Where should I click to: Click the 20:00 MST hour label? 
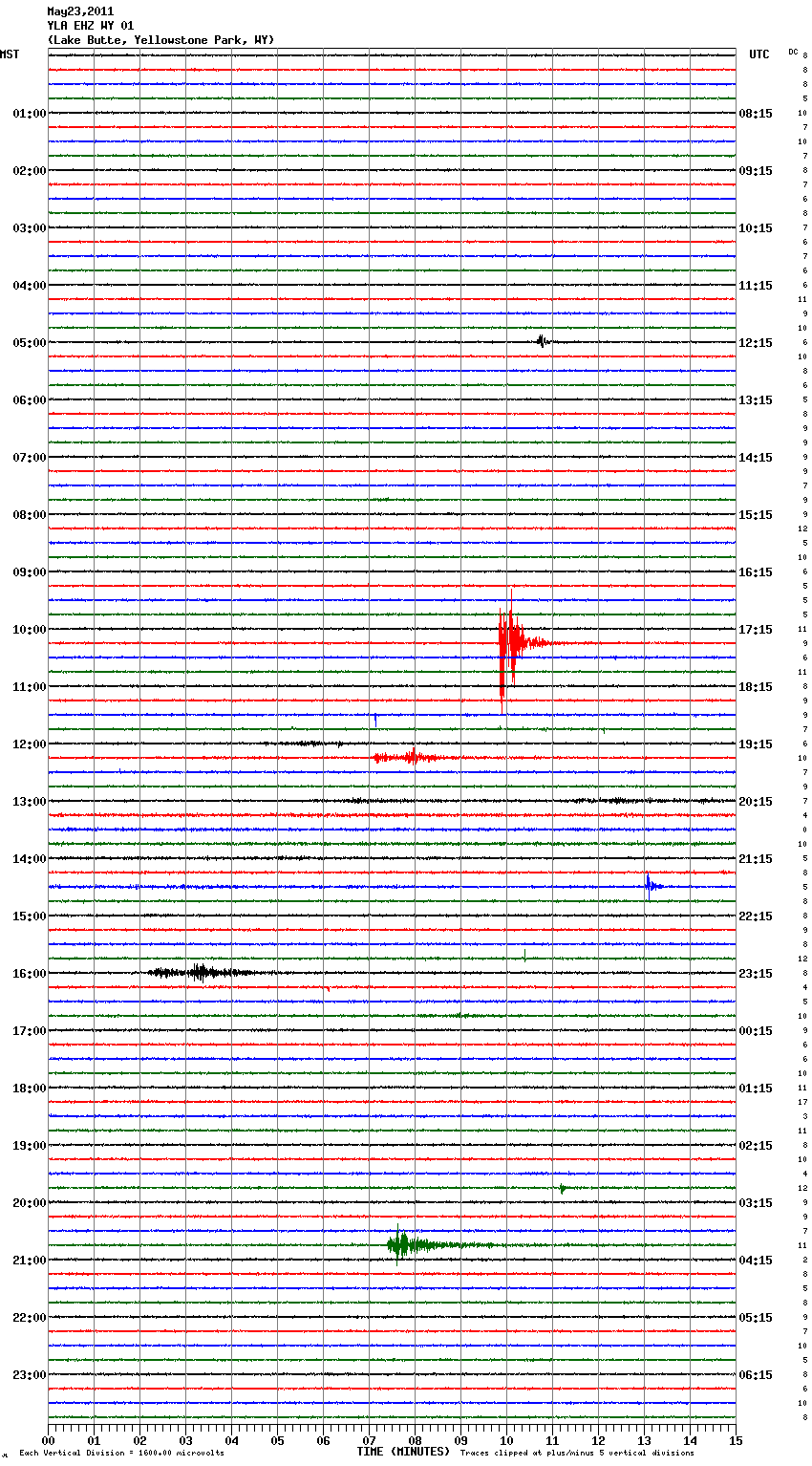pyautogui.click(x=30, y=1203)
